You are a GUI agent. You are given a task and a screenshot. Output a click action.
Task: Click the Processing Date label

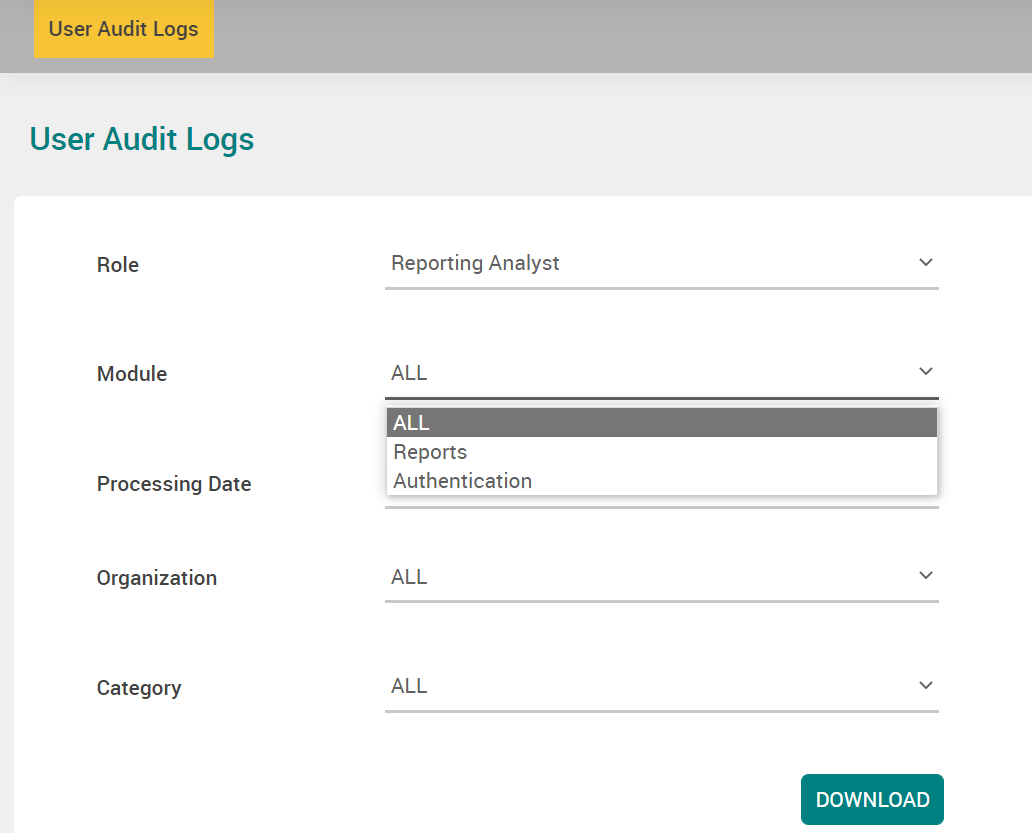[x=174, y=484]
